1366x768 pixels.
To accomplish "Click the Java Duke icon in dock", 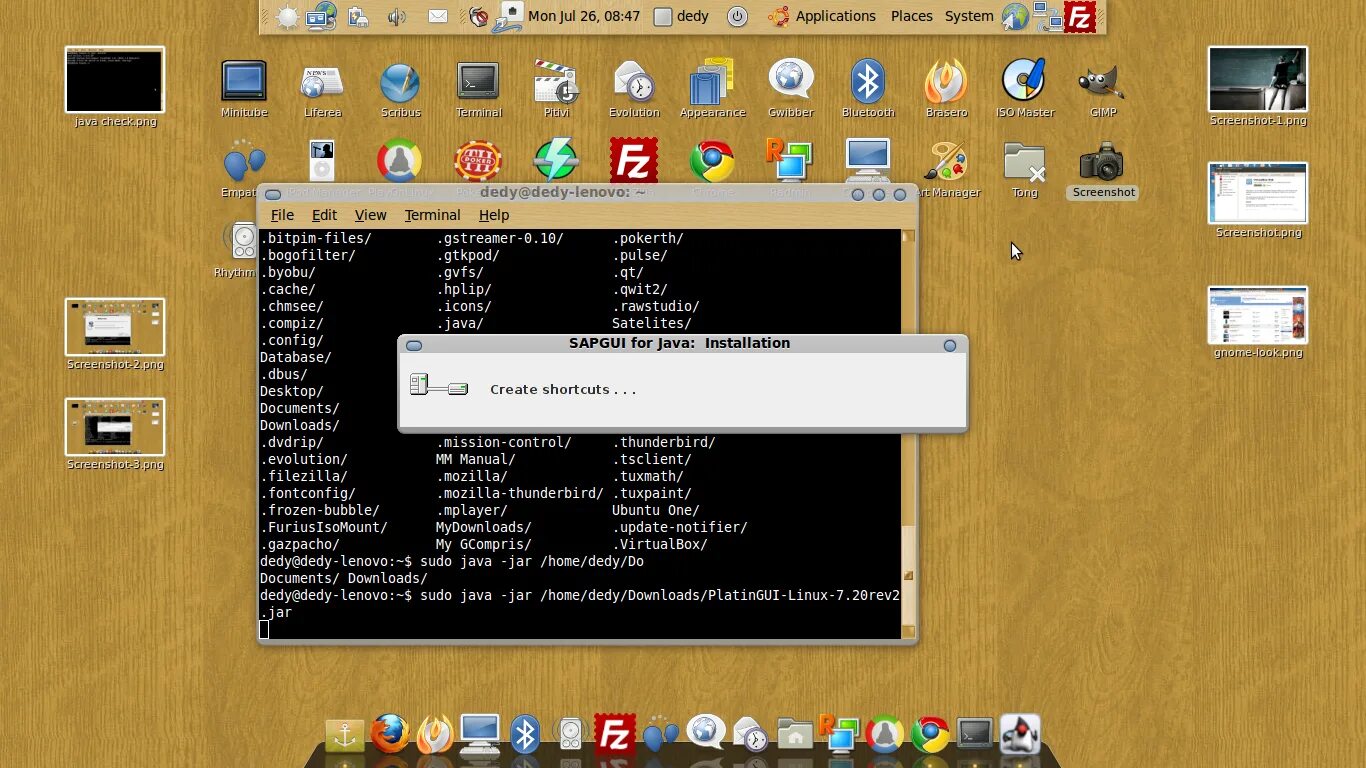I will tap(1020, 734).
